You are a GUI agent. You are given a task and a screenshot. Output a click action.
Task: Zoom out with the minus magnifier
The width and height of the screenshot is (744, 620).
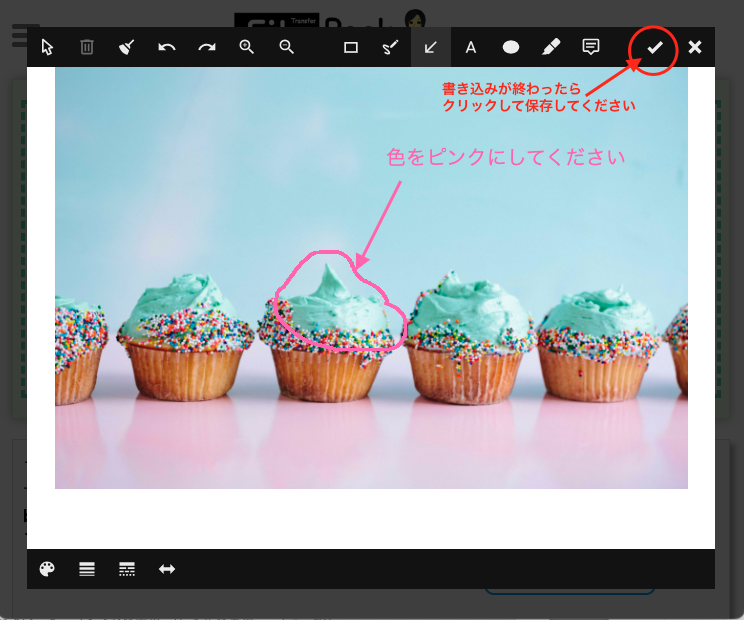pyautogui.click(x=287, y=47)
